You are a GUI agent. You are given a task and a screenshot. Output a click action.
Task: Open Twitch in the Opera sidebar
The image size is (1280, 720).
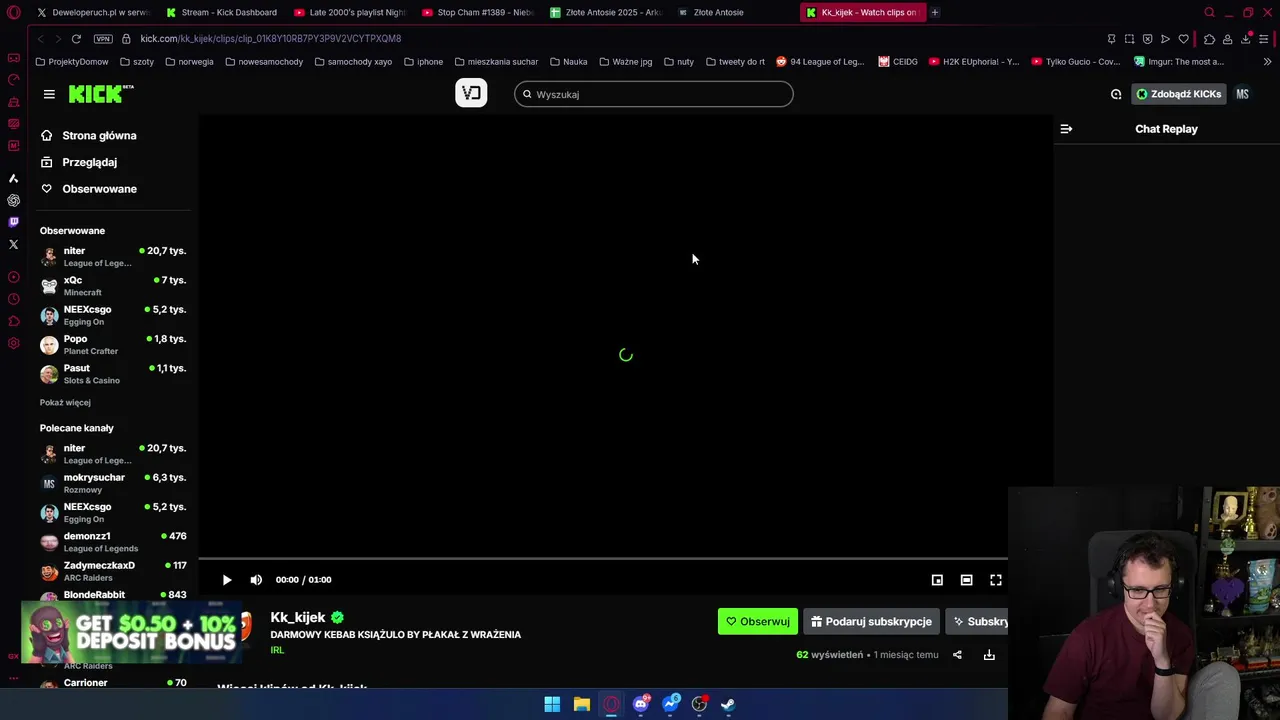tap(13, 222)
